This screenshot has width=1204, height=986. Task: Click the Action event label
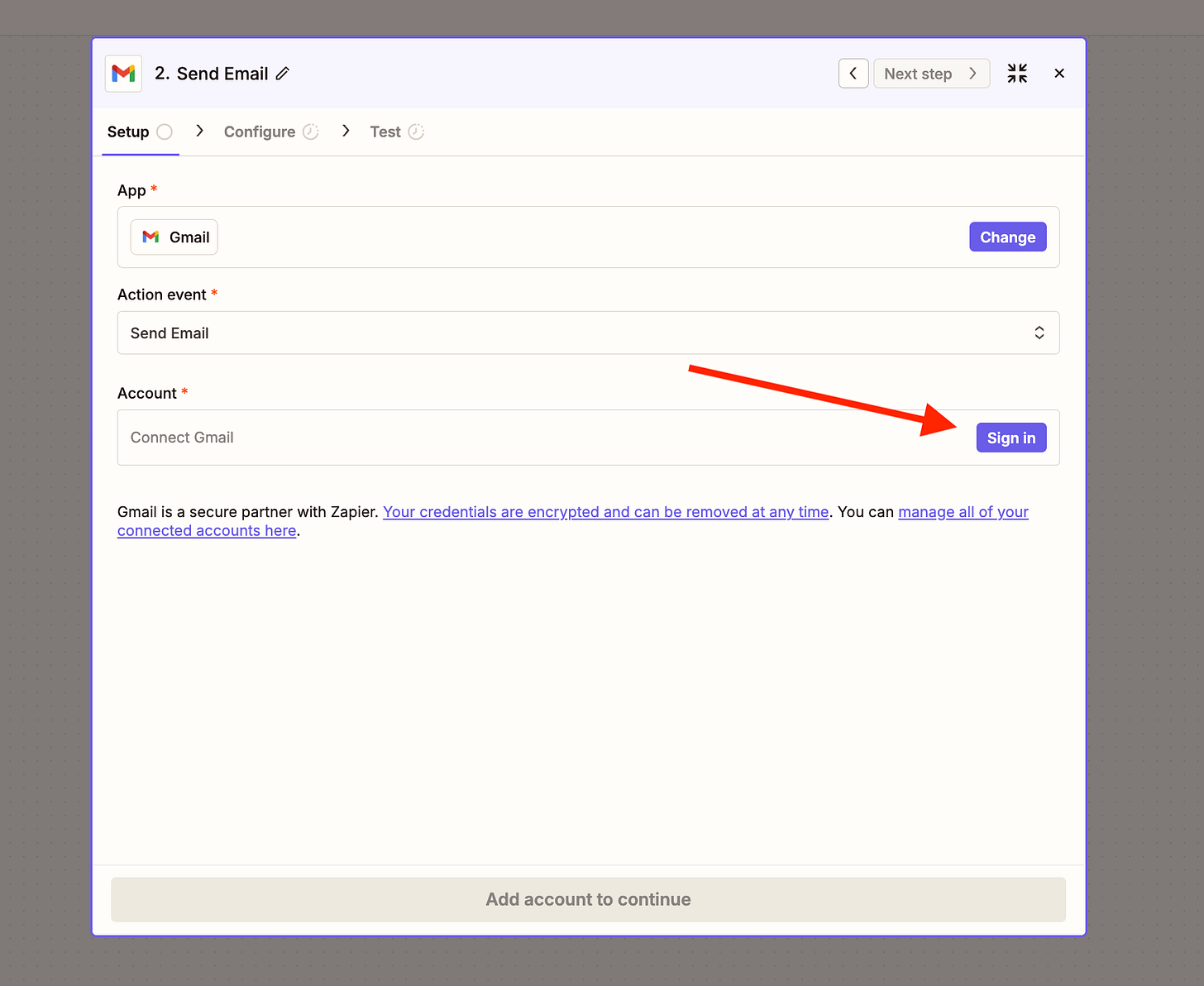coord(162,295)
